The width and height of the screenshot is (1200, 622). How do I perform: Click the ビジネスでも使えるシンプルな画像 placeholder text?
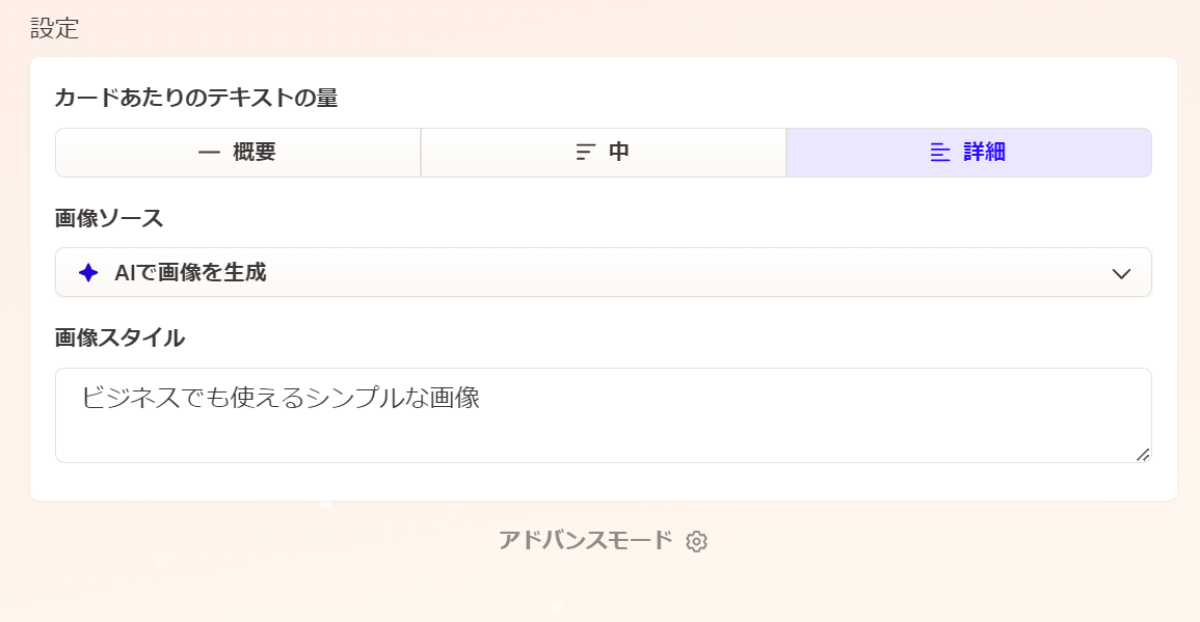[x=281, y=398]
